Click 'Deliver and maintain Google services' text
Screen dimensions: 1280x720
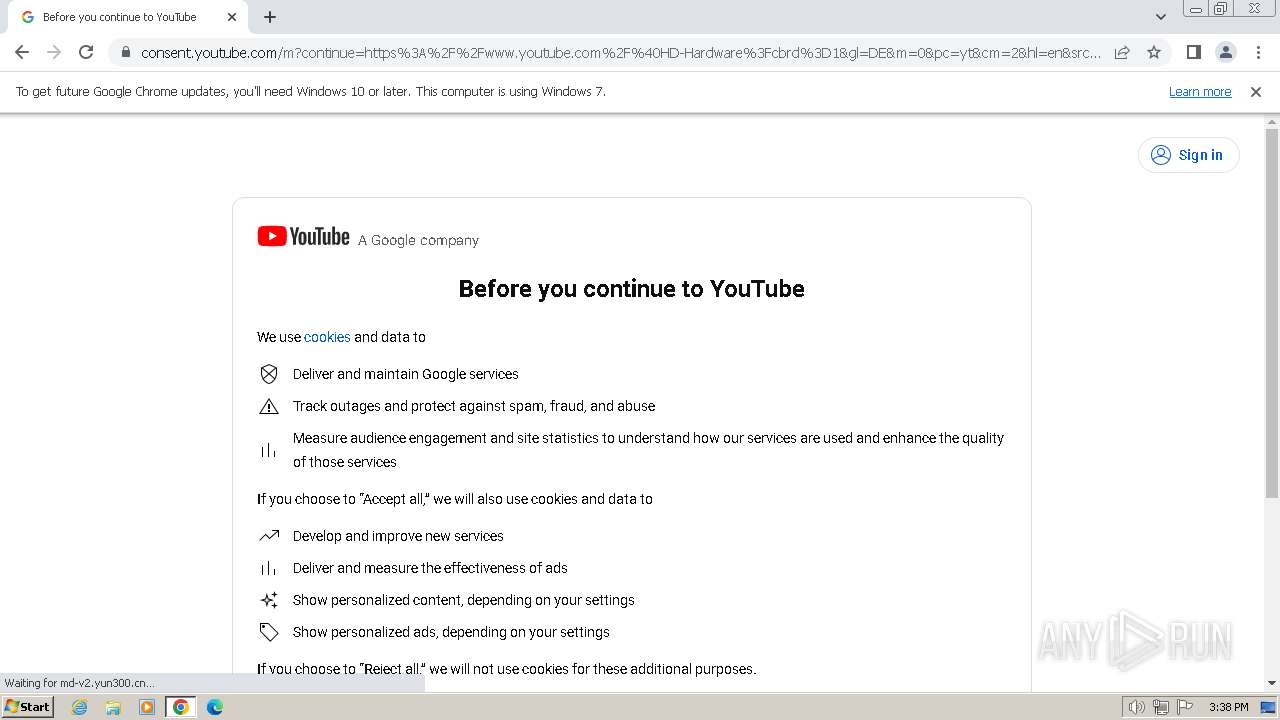pos(405,374)
